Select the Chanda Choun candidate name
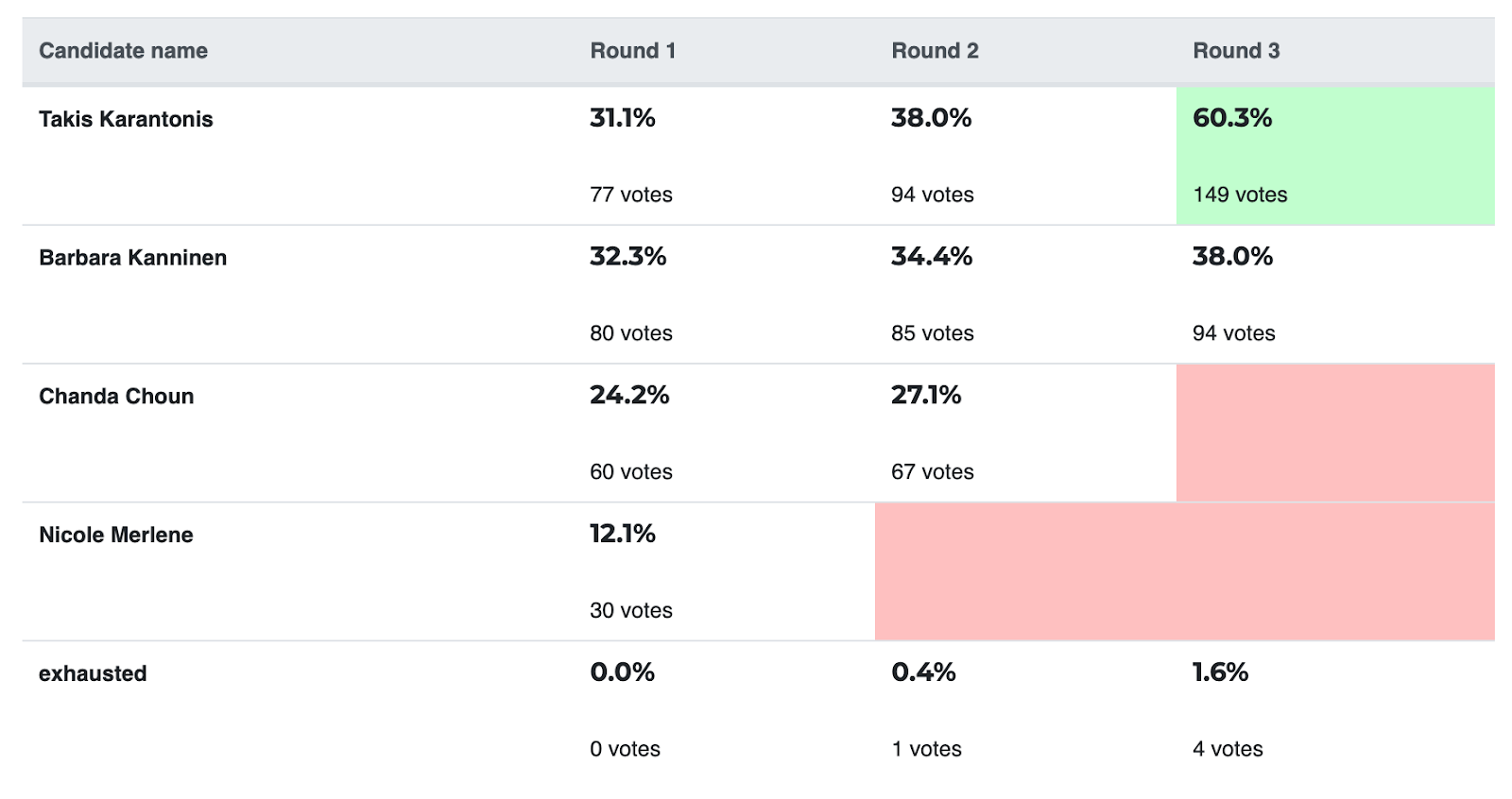Viewport: 1512px width, 799px height. coord(116,397)
